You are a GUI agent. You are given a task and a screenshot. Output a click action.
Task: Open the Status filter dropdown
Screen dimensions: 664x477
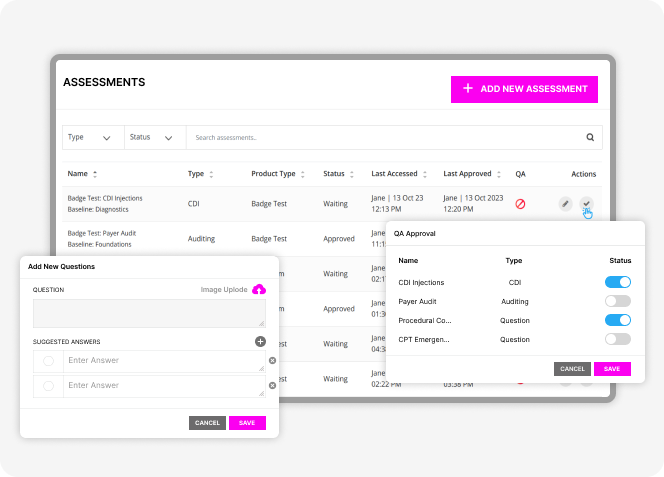point(153,138)
